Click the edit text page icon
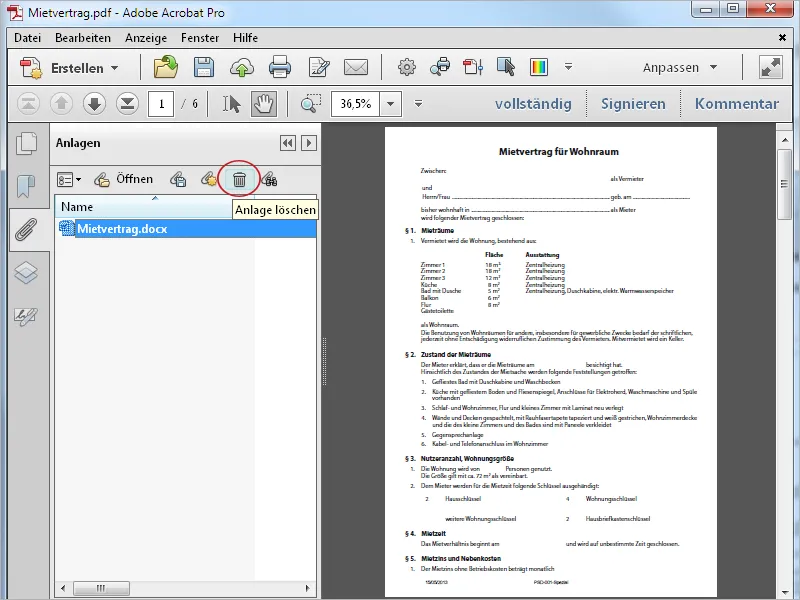Screen dimensions: 800x600 point(319,67)
